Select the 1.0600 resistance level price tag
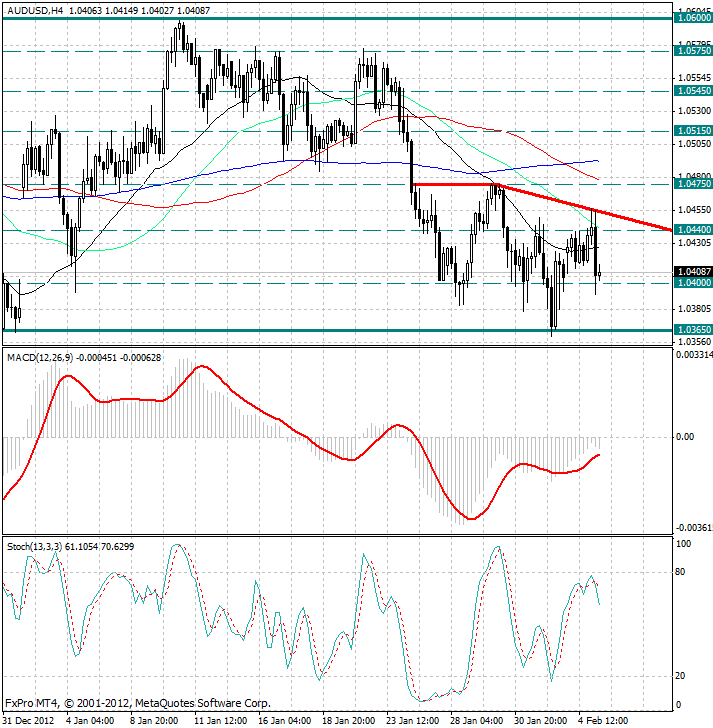The image size is (713, 728). coord(692,18)
